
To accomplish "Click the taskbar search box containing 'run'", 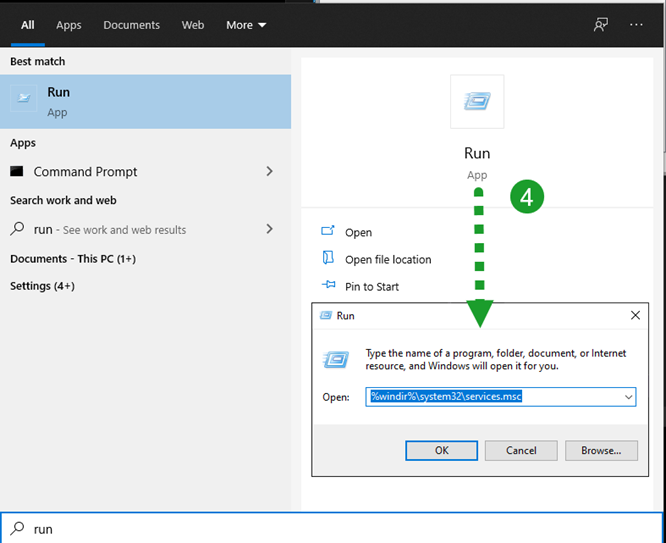I will tap(332, 528).
